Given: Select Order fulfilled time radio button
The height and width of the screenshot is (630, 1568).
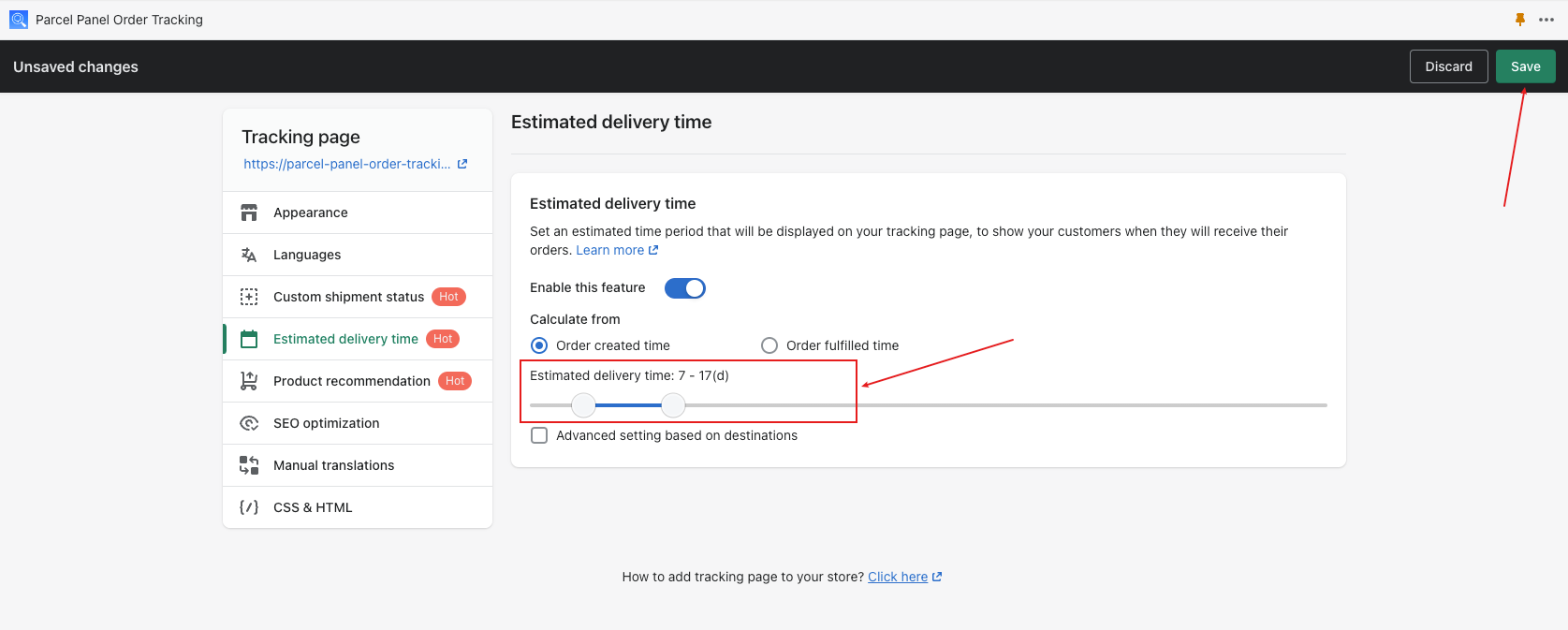Looking at the screenshot, I should tap(769, 345).
